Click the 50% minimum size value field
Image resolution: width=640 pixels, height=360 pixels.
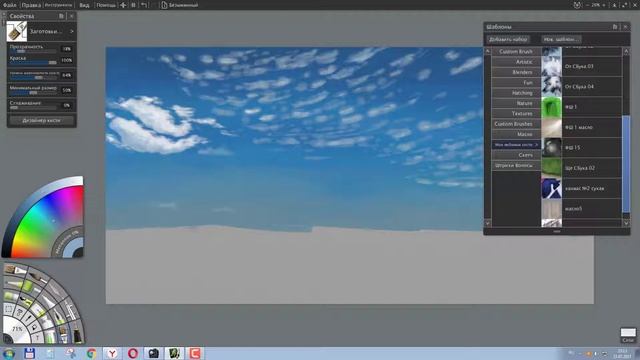[x=67, y=90]
